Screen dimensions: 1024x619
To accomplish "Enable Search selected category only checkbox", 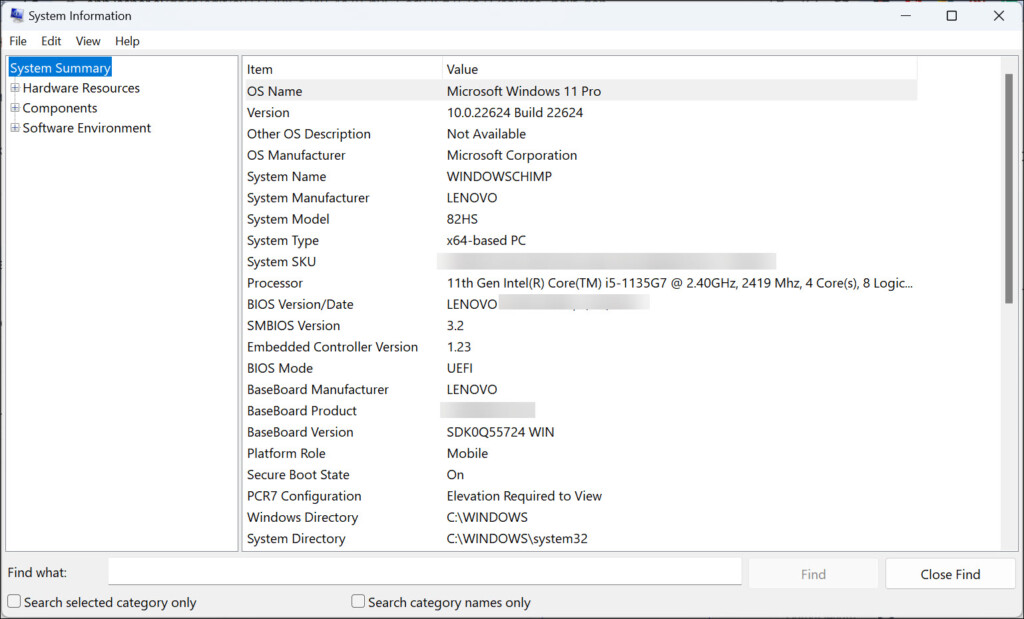I will click(x=14, y=602).
